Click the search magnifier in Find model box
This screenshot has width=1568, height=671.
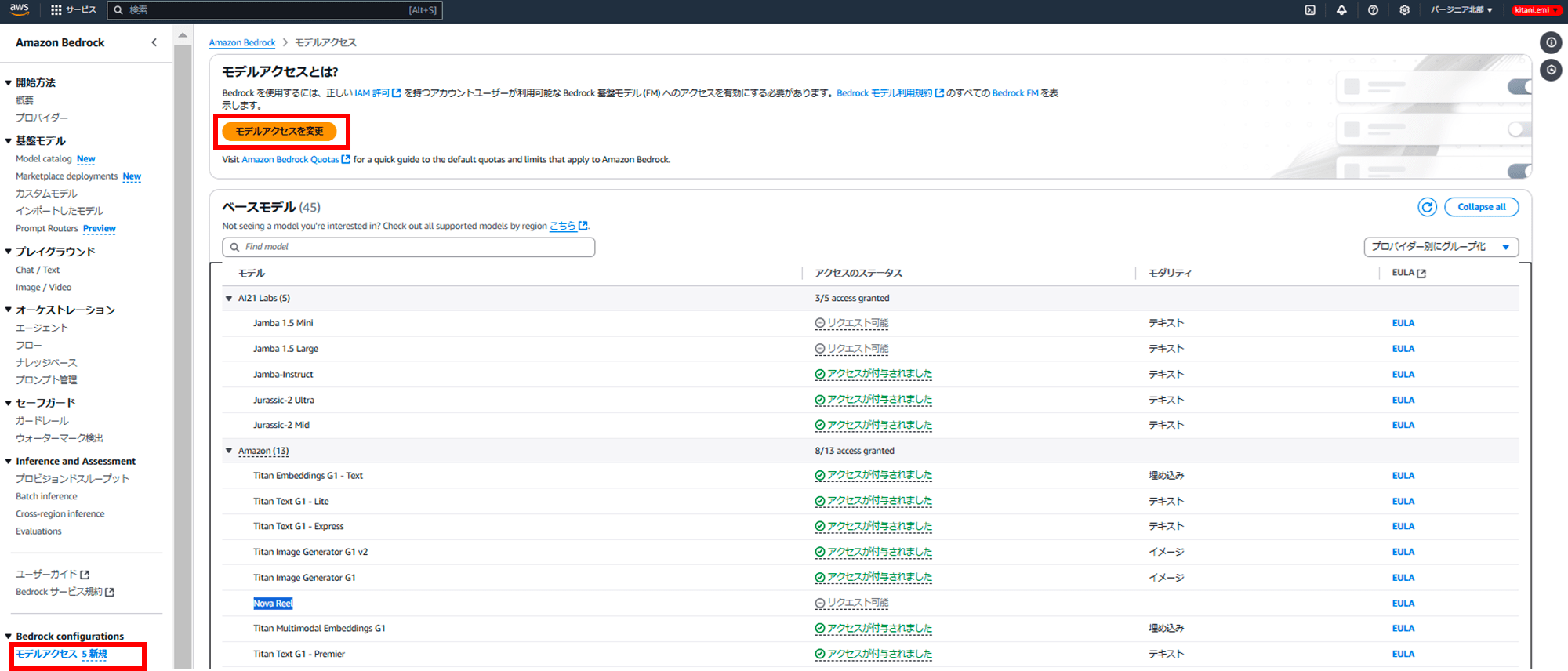(234, 247)
